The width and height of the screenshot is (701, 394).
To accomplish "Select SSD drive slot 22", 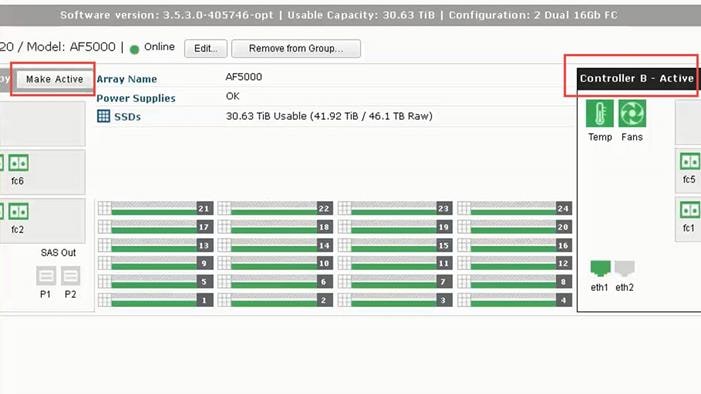I will pos(275,208).
